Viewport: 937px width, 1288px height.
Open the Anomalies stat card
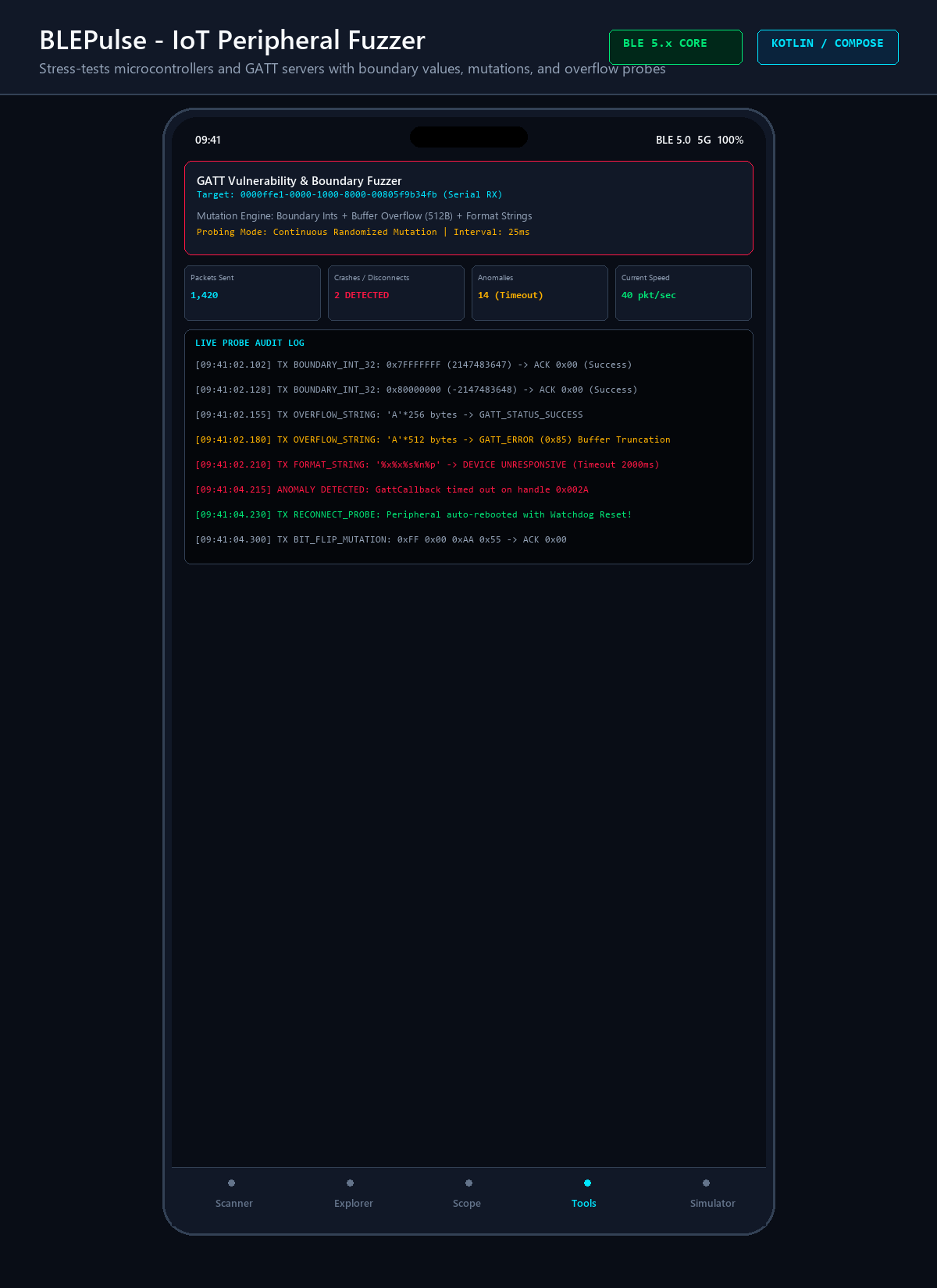pyautogui.click(x=540, y=293)
